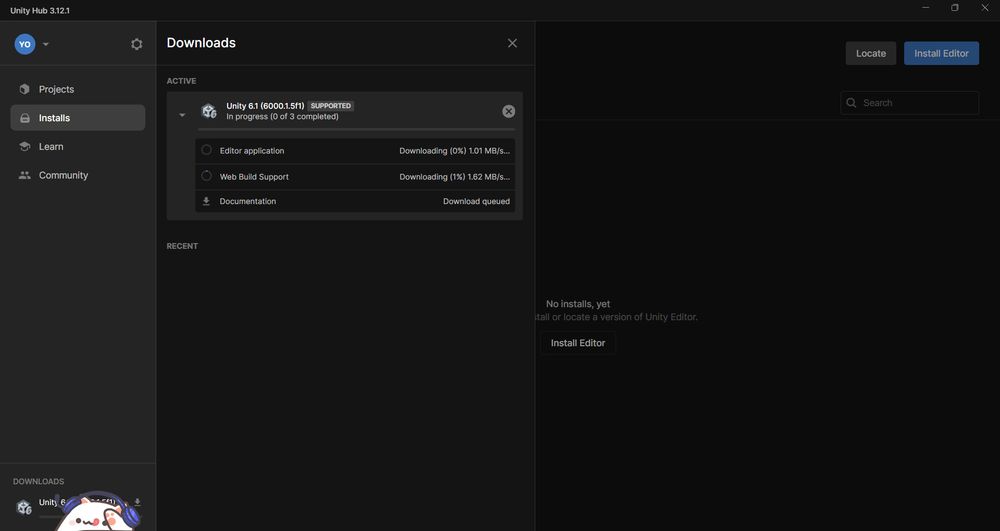
Task: Click the Web Build Support spinner icon
Action: coord(207,175)
